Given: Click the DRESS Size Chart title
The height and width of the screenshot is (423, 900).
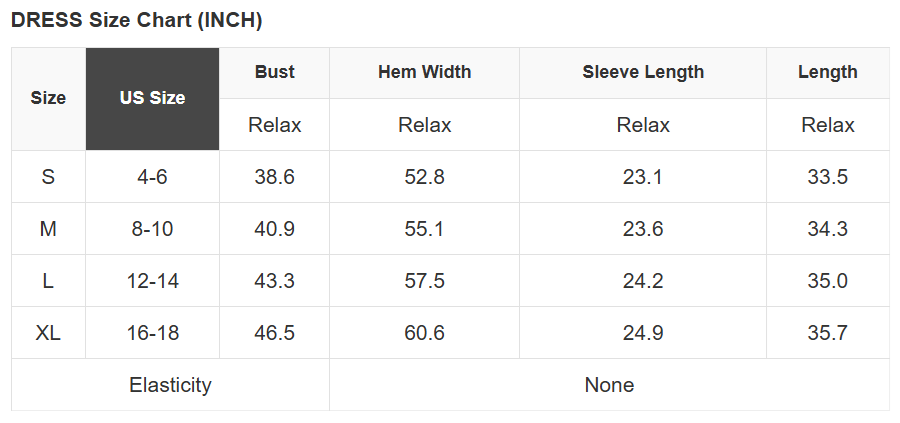Looking at the screenshot, I should [x=136, y=20].
